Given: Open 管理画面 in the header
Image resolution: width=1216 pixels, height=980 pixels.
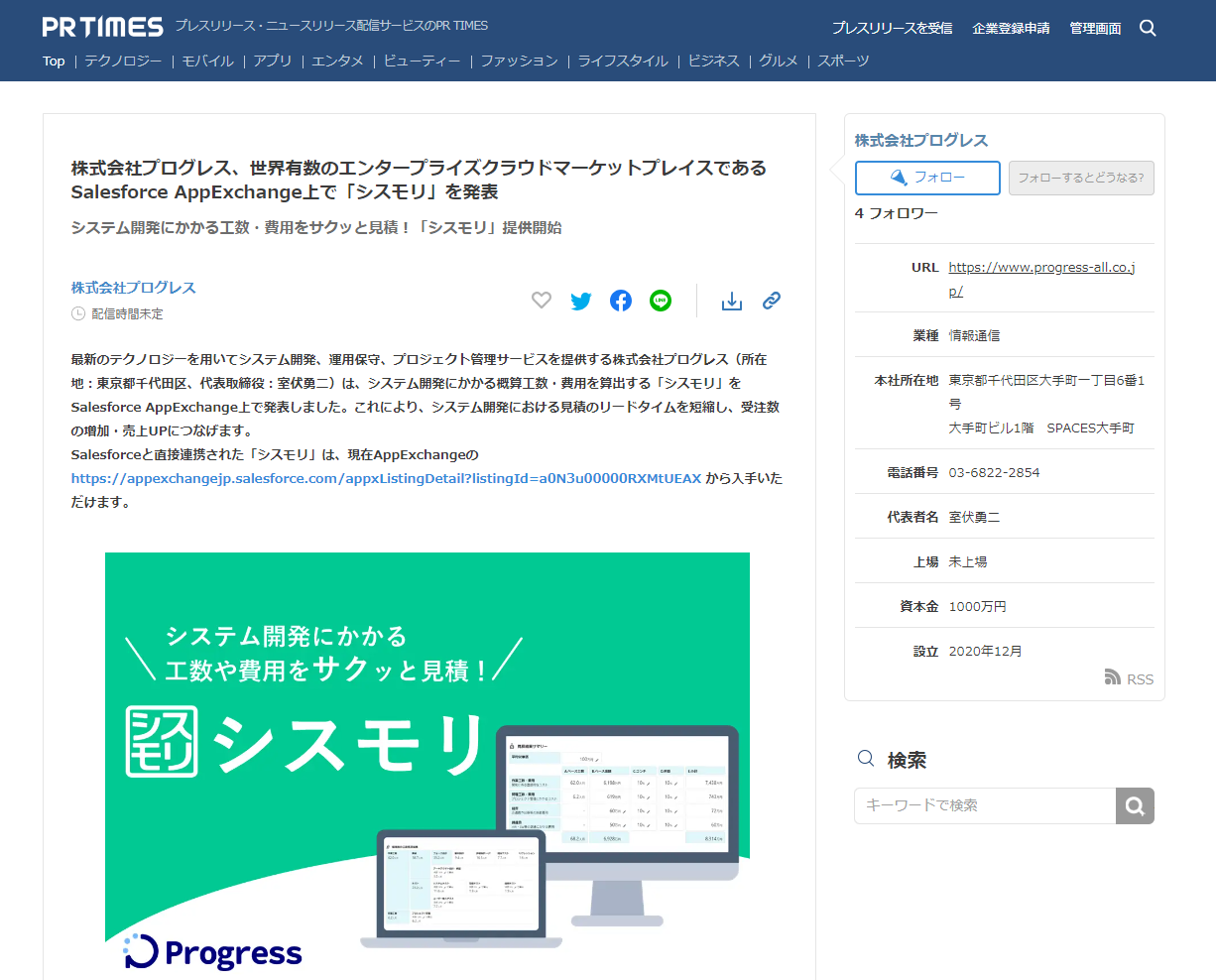Looking at the screenshot, I should [1095, 28].
